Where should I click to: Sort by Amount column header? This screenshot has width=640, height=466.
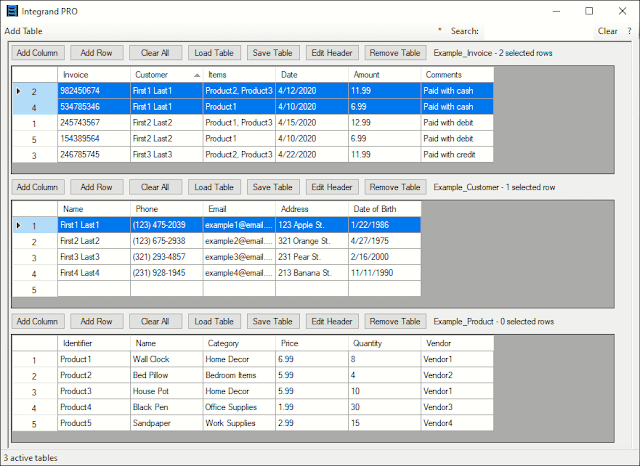tap(384, 75)
